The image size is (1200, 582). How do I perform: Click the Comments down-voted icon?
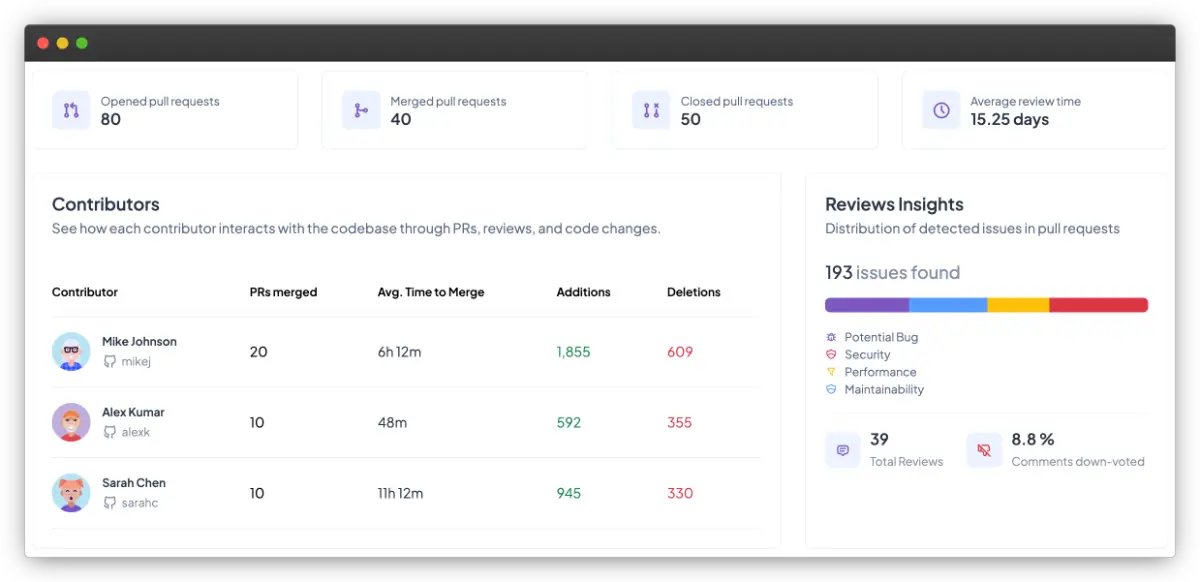click(984, 451)
